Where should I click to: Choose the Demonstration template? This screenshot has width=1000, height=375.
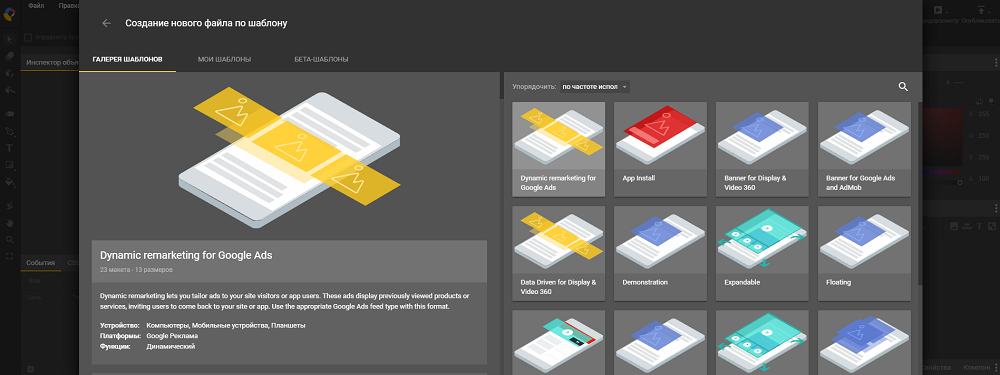(661, 253)
